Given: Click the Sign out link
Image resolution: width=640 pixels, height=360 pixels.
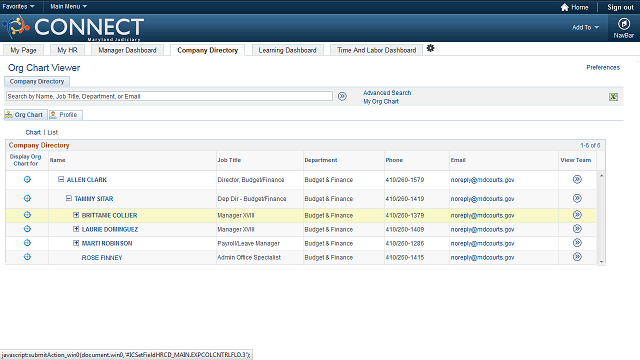Looking at the screenshot, I should 620,7.
